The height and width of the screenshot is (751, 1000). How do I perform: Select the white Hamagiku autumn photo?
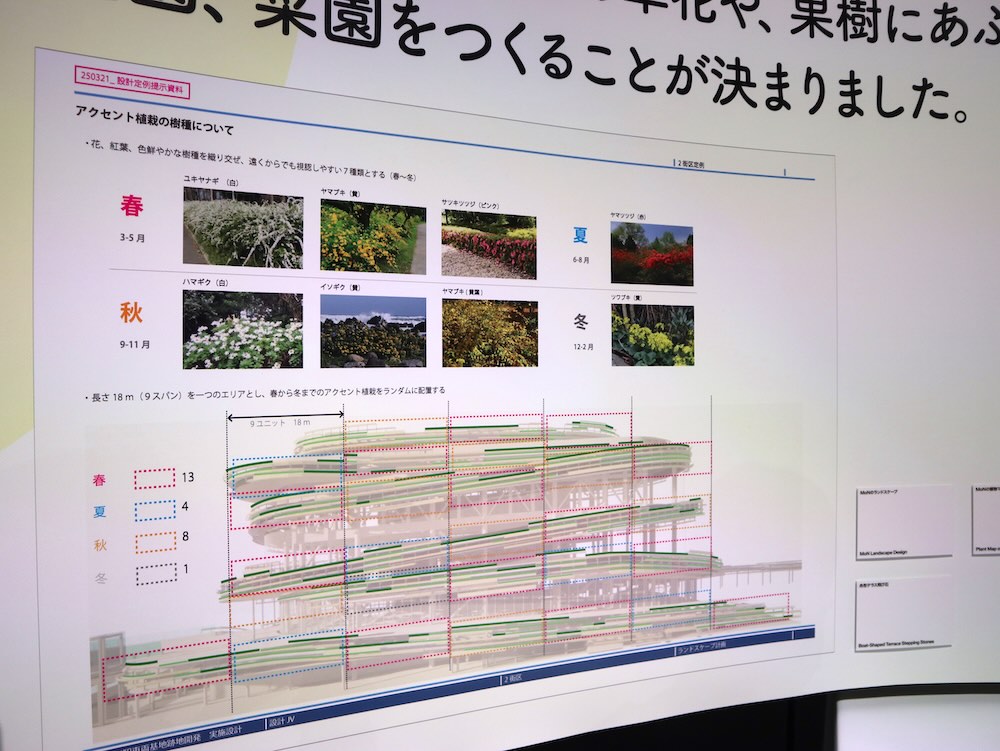(x=242, y=329)
